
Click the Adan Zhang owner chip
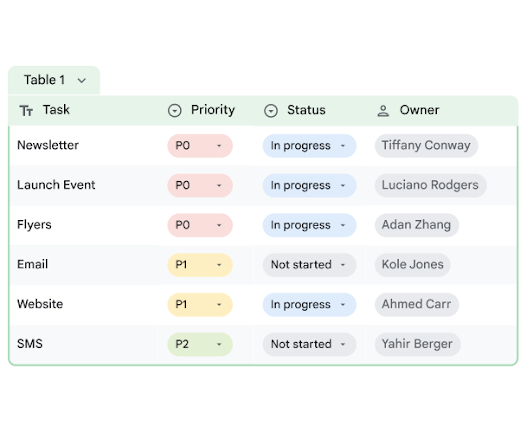pos(417,225)
